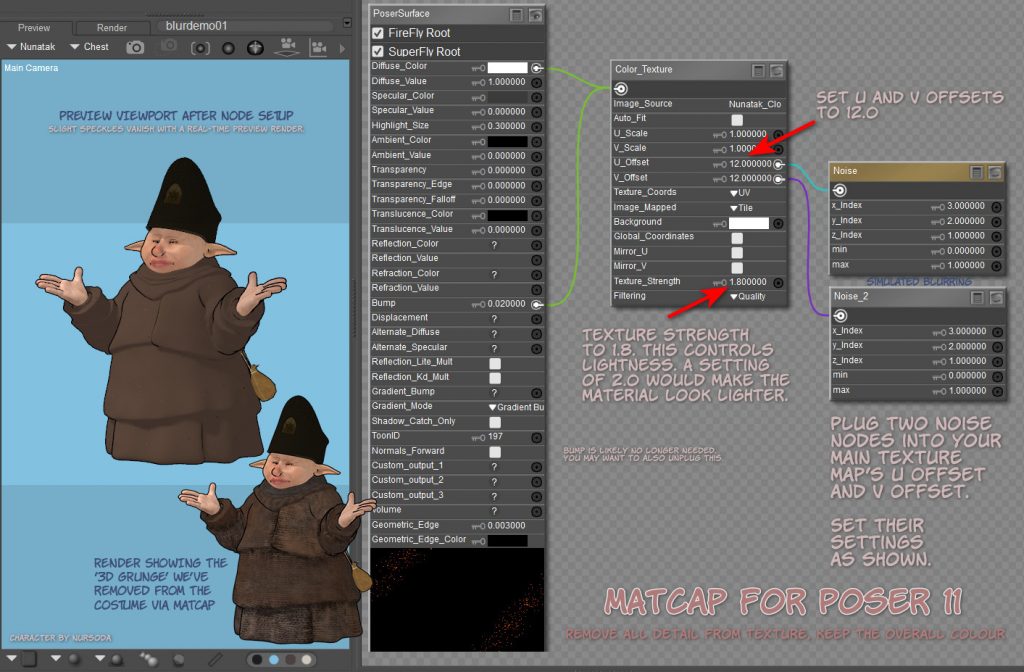This screenshot has height=672, width=1024.
Task: Uncheck the SuperFly Root checkbox
Action: pyautogui.click(x=378, y=51)
